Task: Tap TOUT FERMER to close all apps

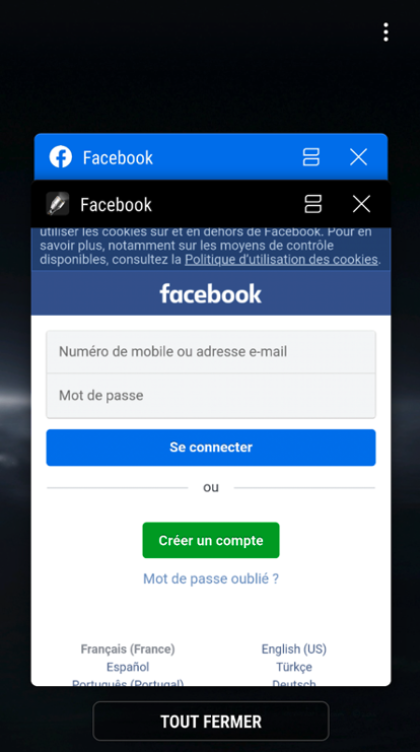Action: coord(211,721)
